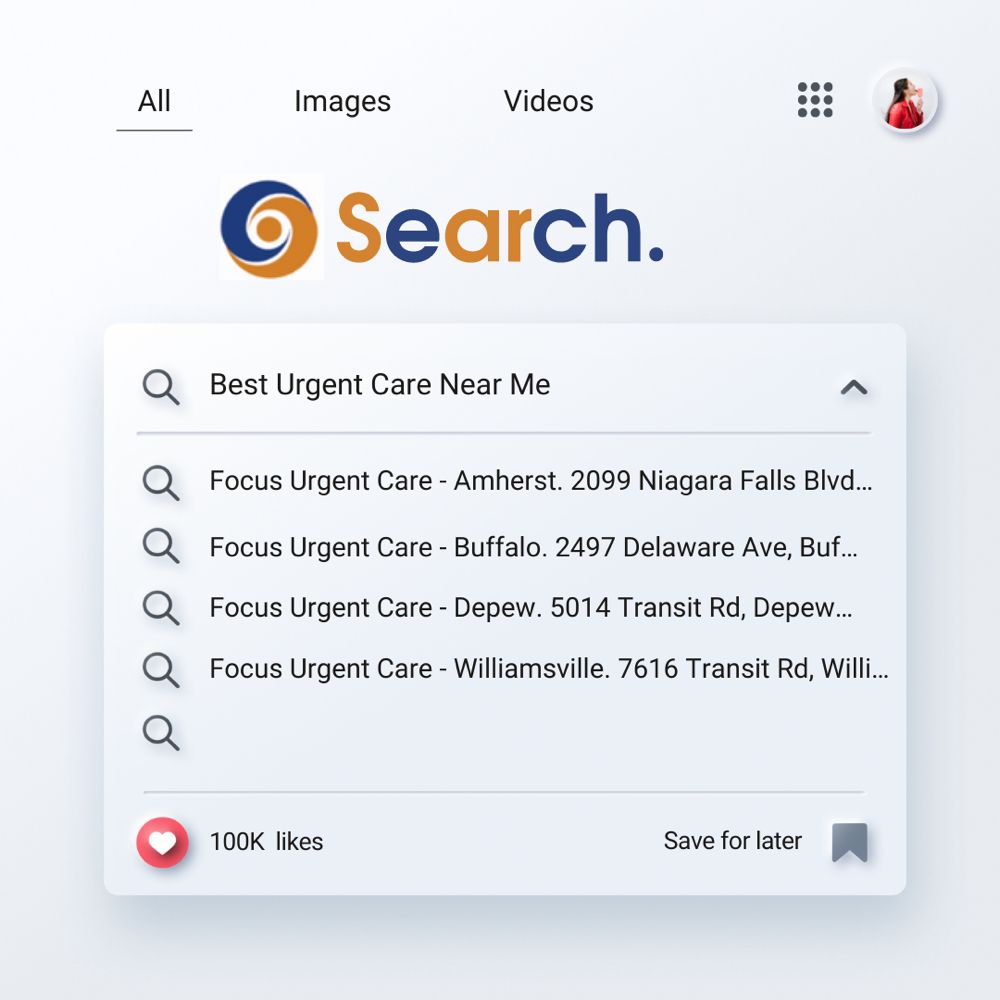
Task: Click magnifier icon for Williamsville suggestion
Action: (x=161, y=670)
